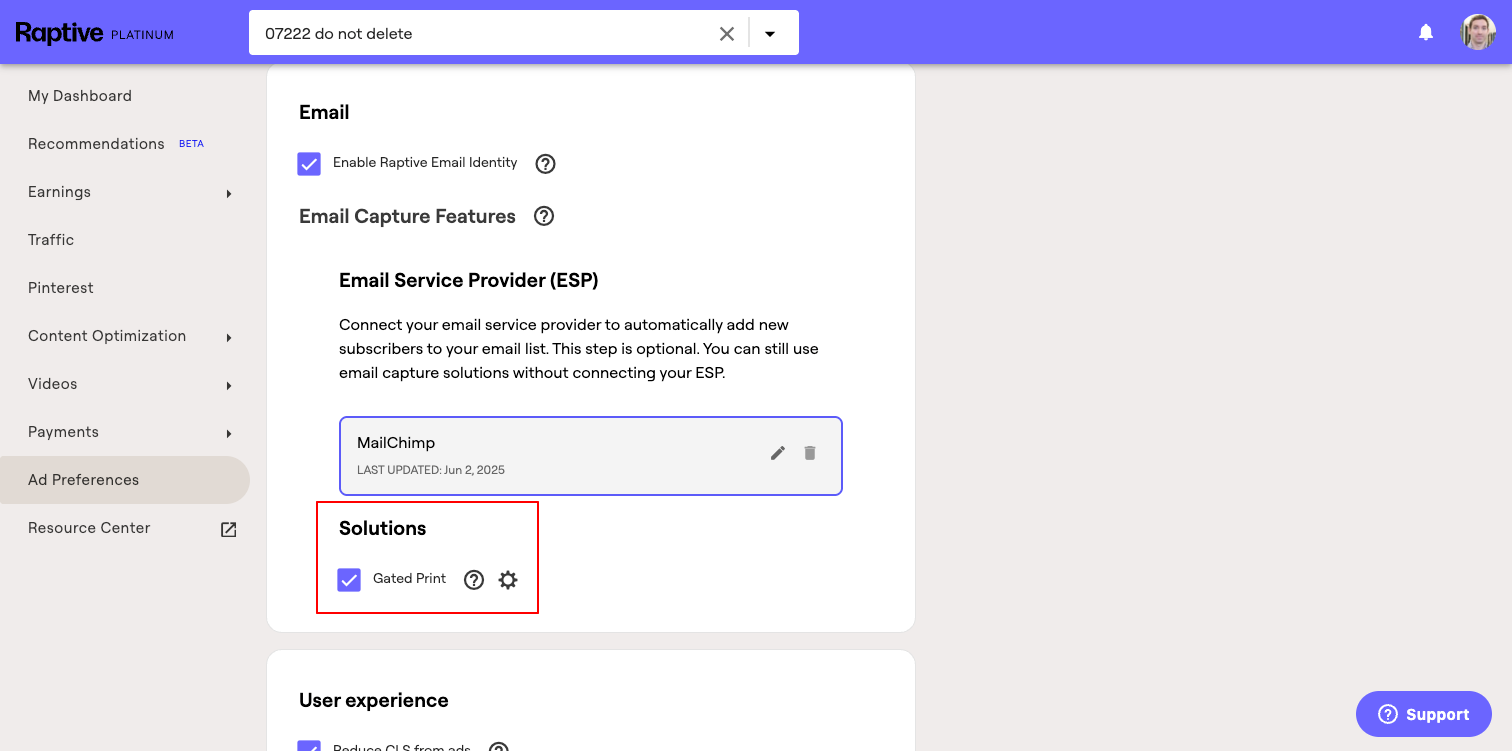1512x751 pixels.
Task: Click the BETA badge beside Recommendations
Action: [x=191, y=144]
